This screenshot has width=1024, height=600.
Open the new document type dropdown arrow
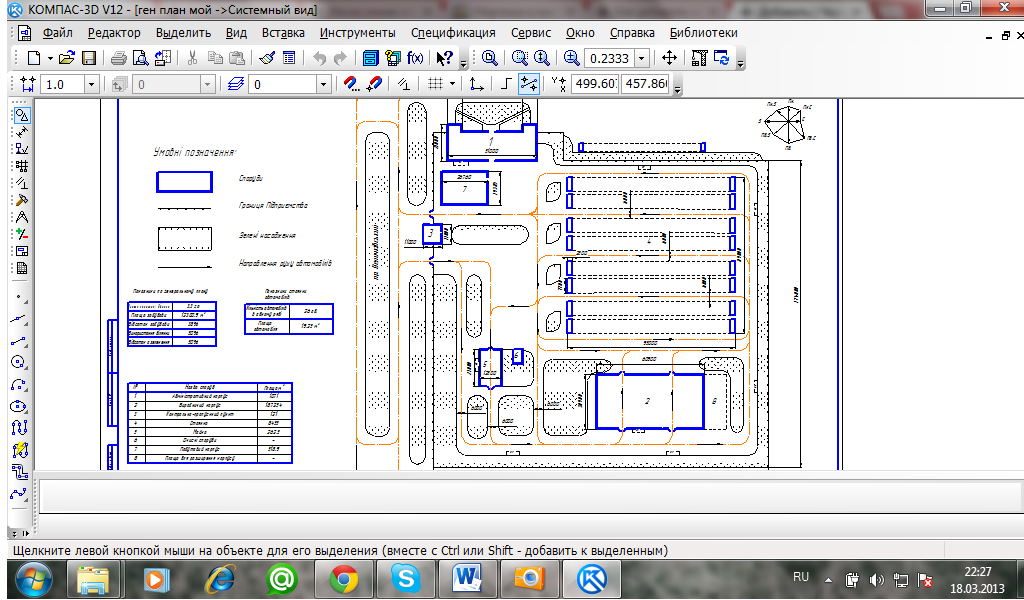pyautogui.click(x=50, y=58)
